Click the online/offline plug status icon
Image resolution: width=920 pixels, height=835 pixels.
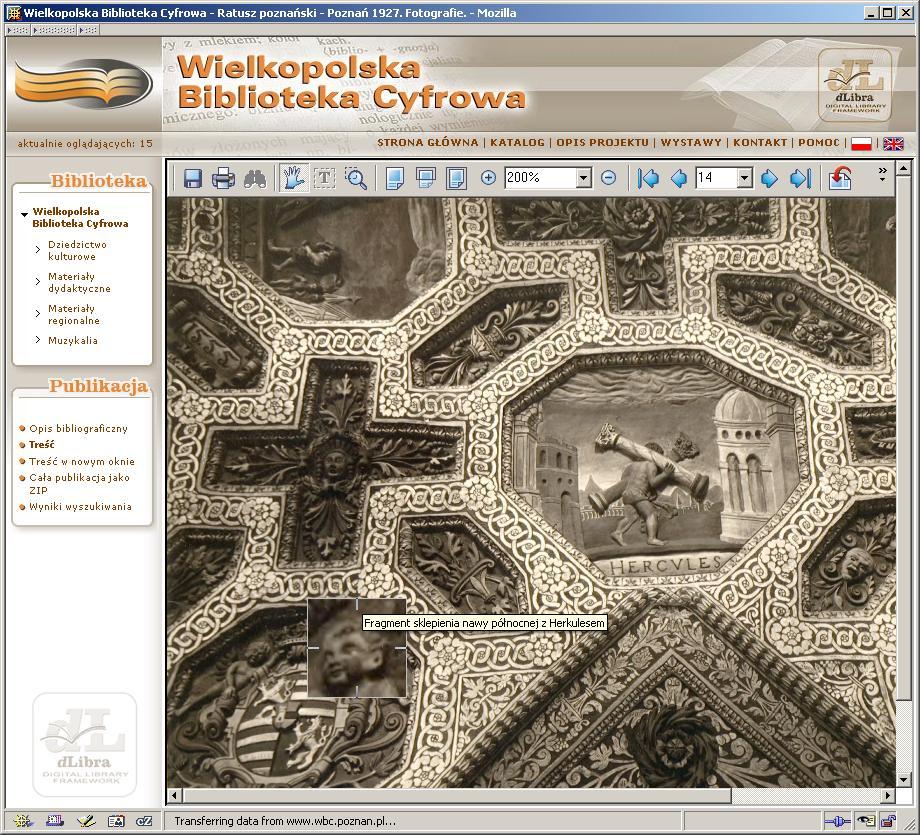837,821
